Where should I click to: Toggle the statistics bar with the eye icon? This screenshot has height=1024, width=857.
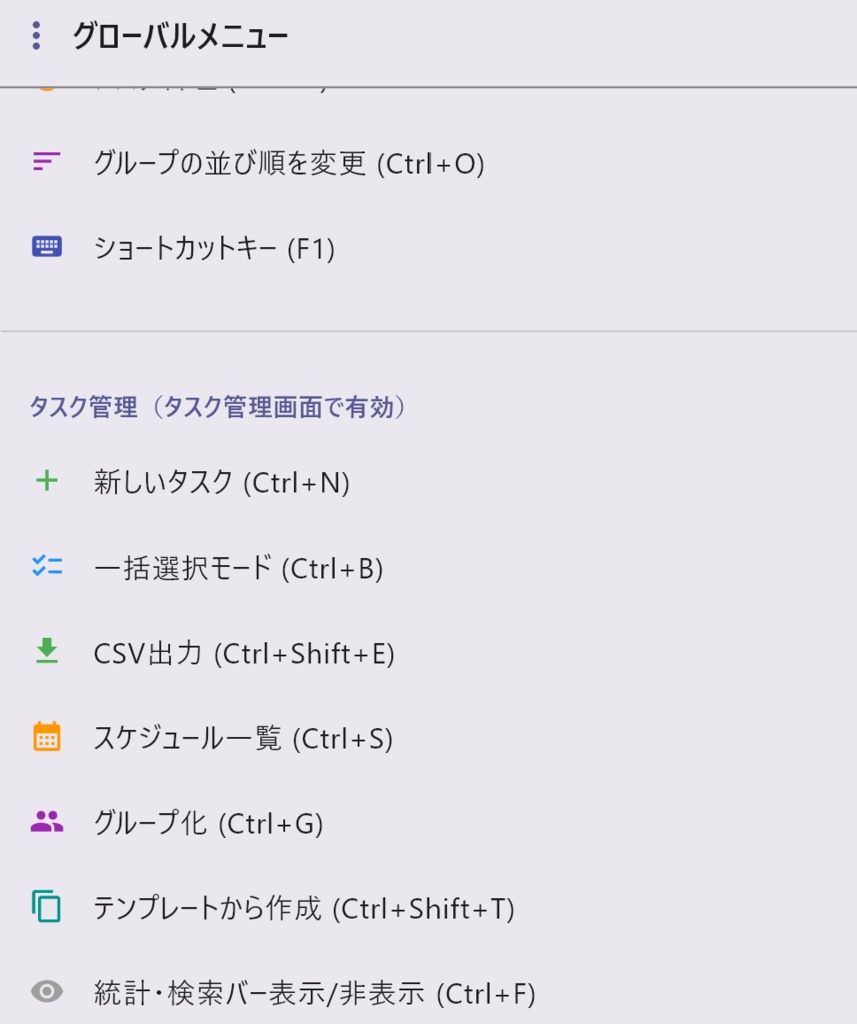click(45, 991)
